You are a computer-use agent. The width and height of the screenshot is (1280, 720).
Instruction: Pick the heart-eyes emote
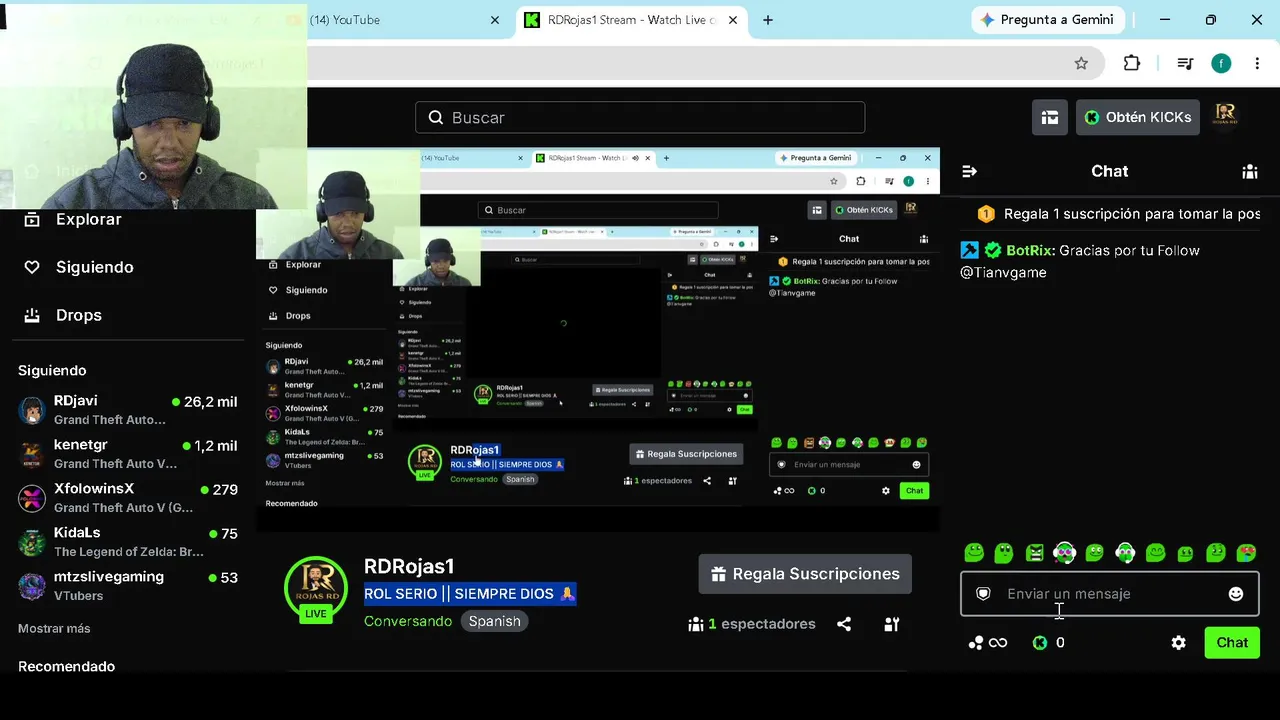tap(1246, 552)
